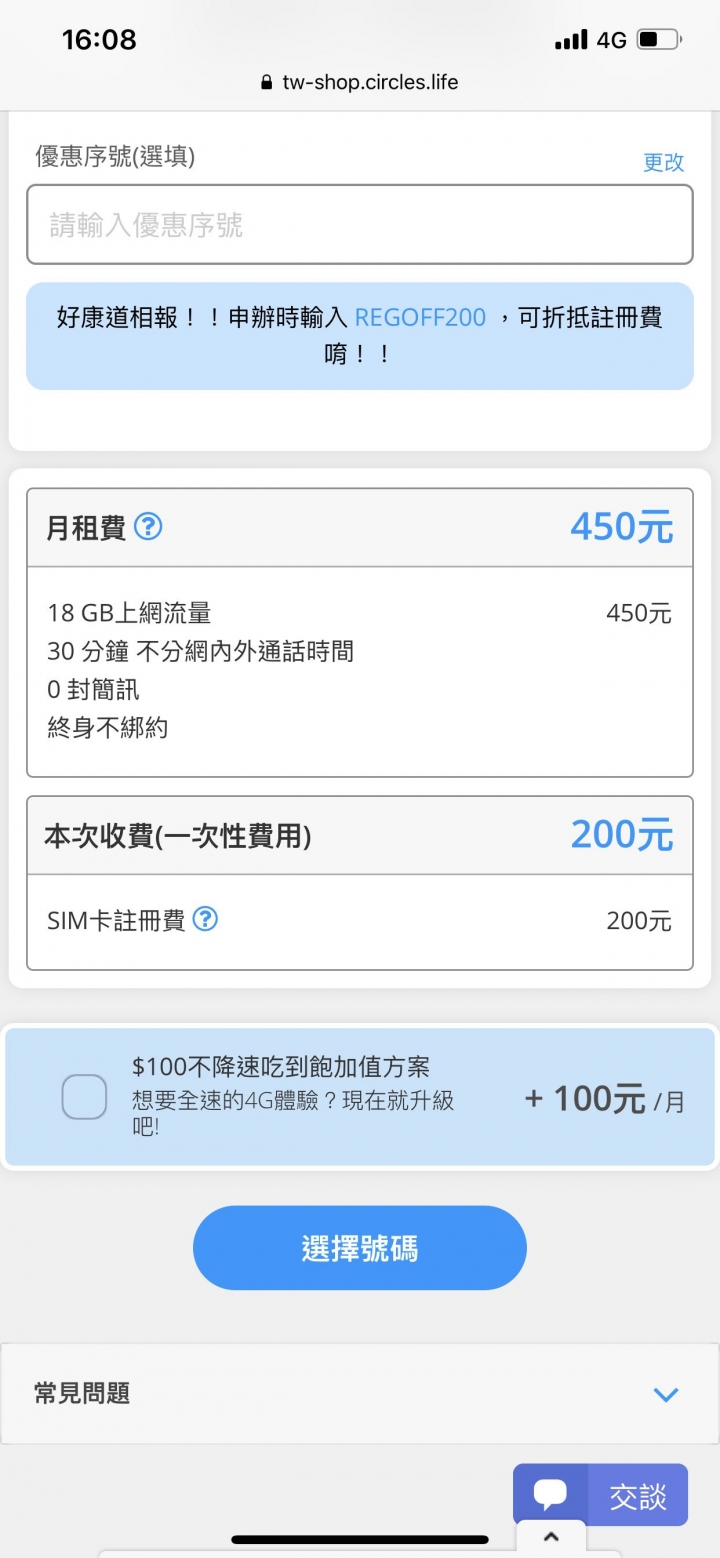Open the 常見問題 accordion row
This screenshot has width=720, height=1558.
[x=360, y=1393]
